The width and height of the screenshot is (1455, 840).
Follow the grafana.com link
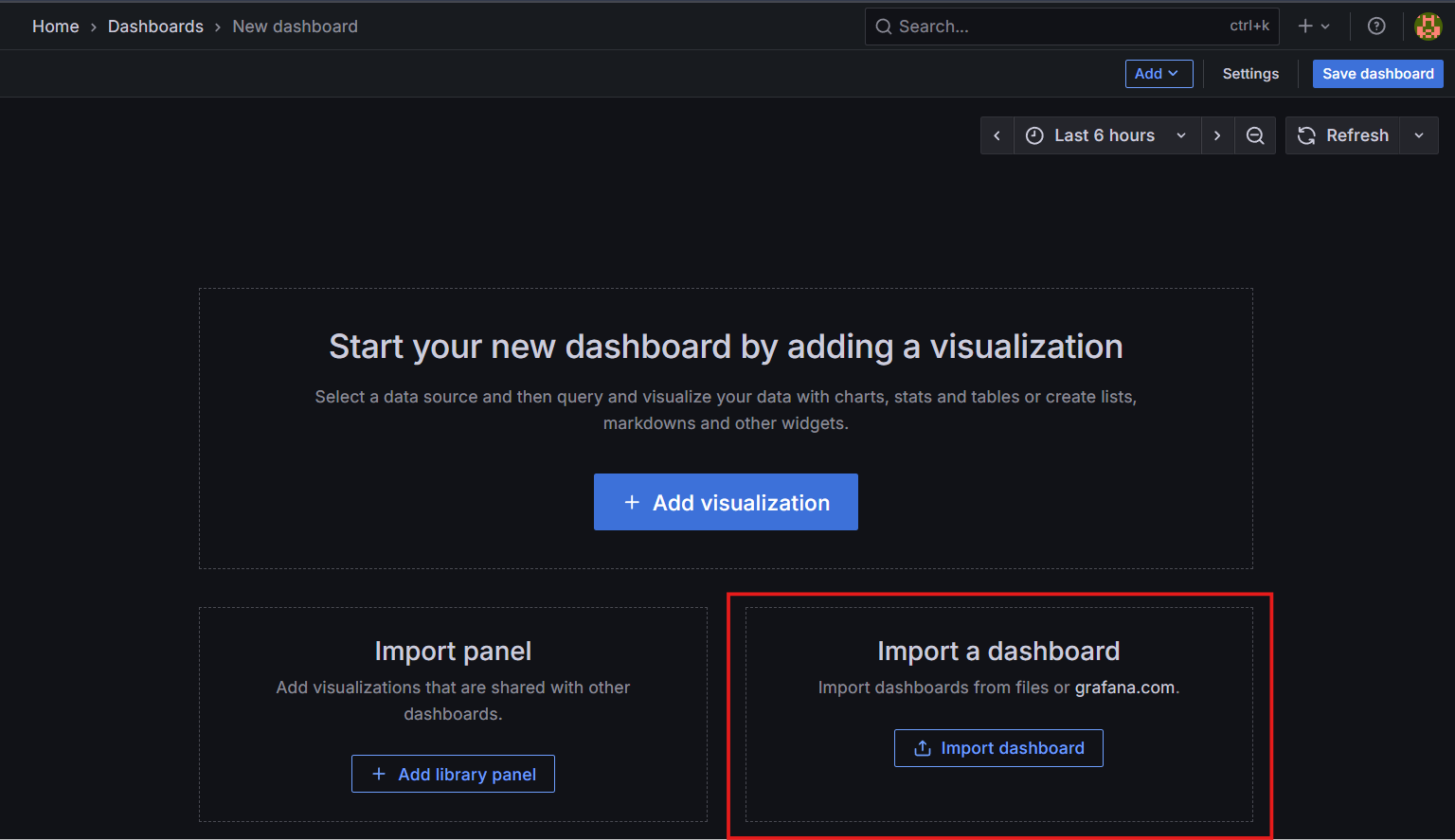point(1124,688)
